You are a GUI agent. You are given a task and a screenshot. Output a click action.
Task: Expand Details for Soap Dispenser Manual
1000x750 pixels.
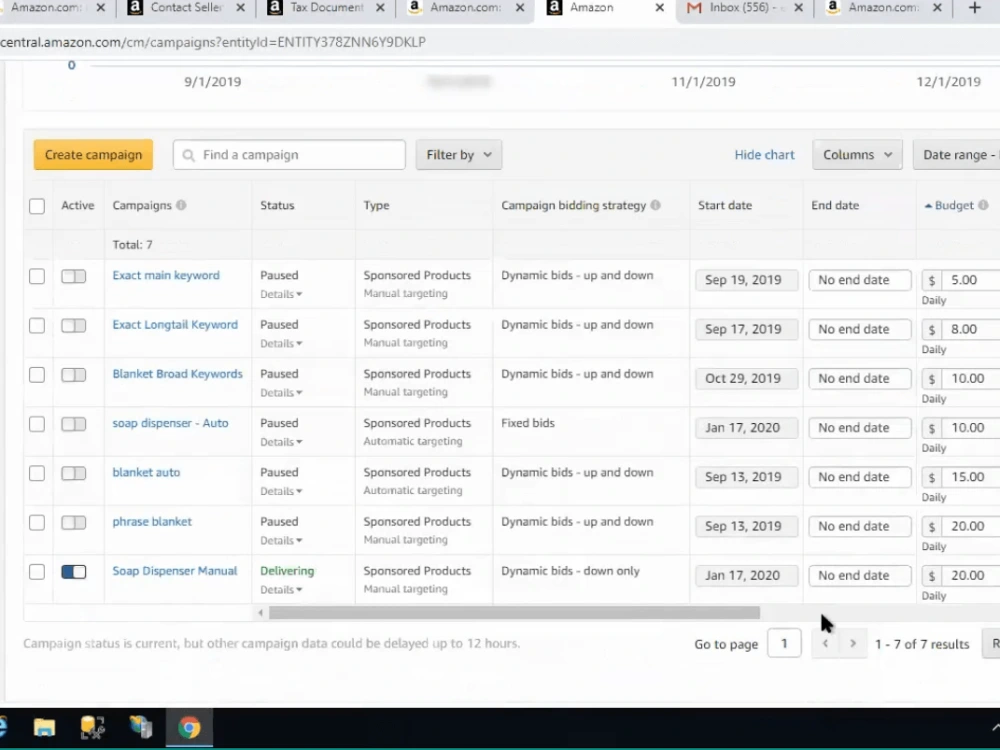281,589
